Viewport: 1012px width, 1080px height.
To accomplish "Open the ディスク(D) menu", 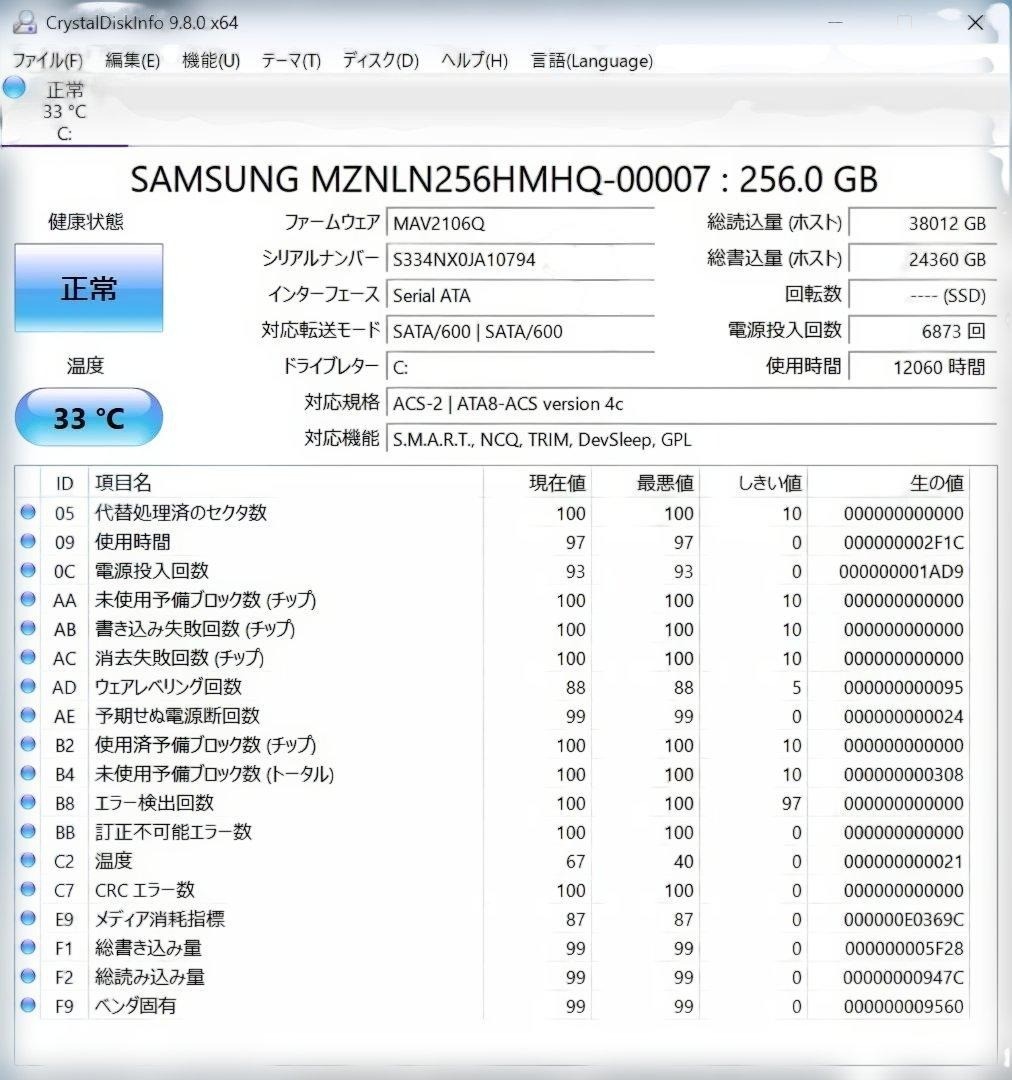I will [381, 61].
